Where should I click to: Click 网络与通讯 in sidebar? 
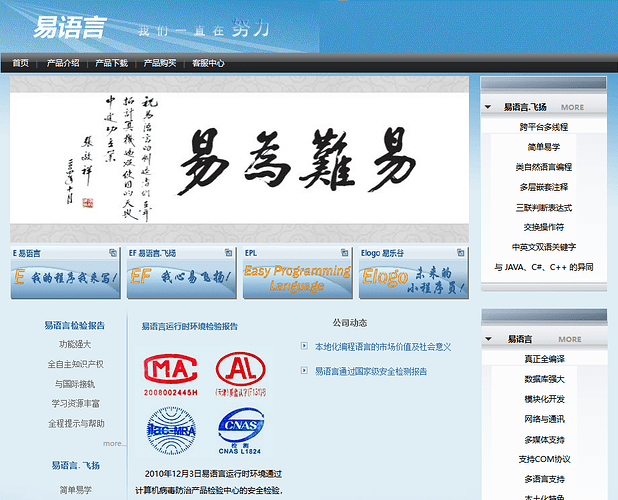coord(544,419)
